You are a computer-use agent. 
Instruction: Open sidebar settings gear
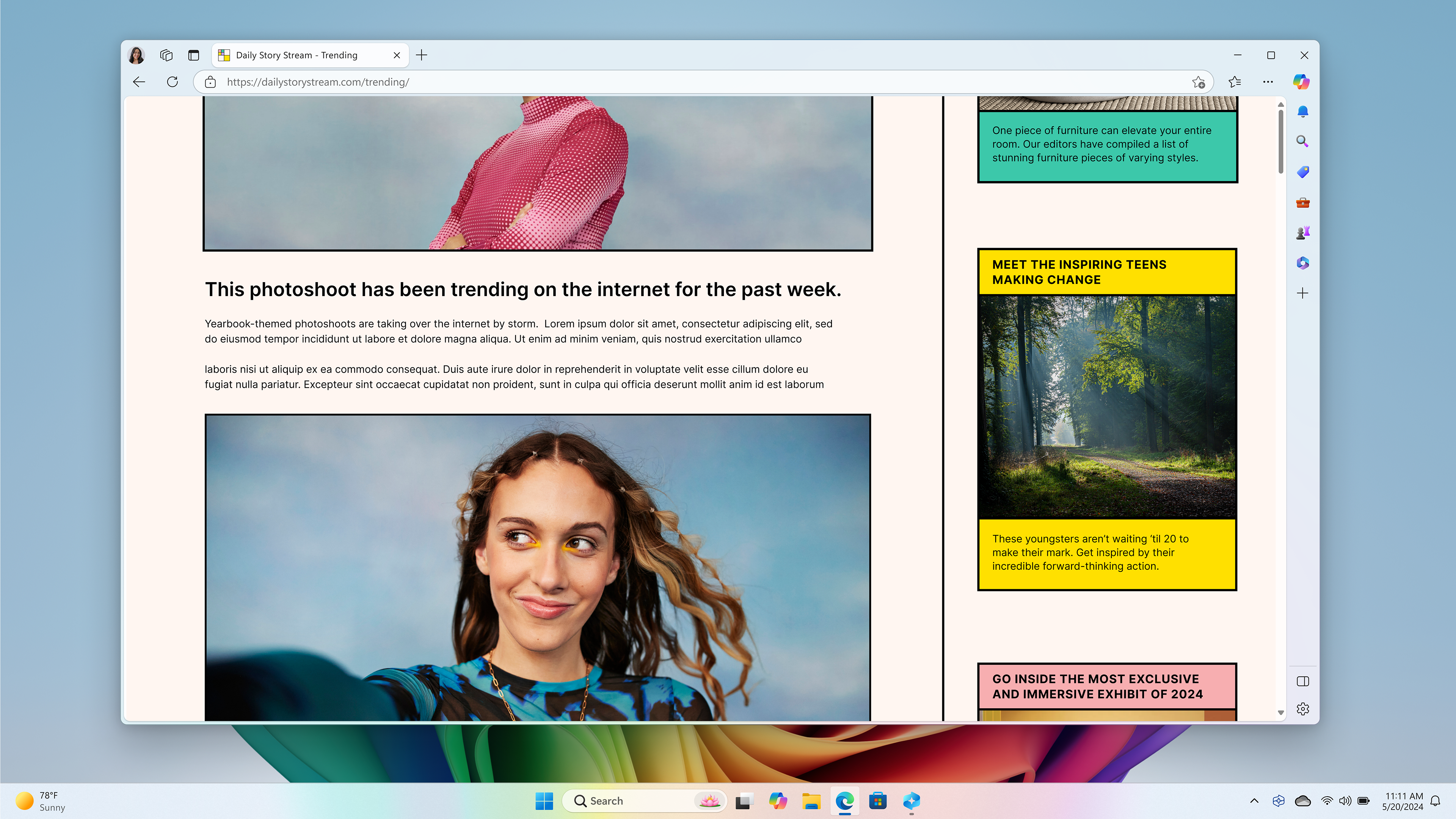tap(1303, 709)
